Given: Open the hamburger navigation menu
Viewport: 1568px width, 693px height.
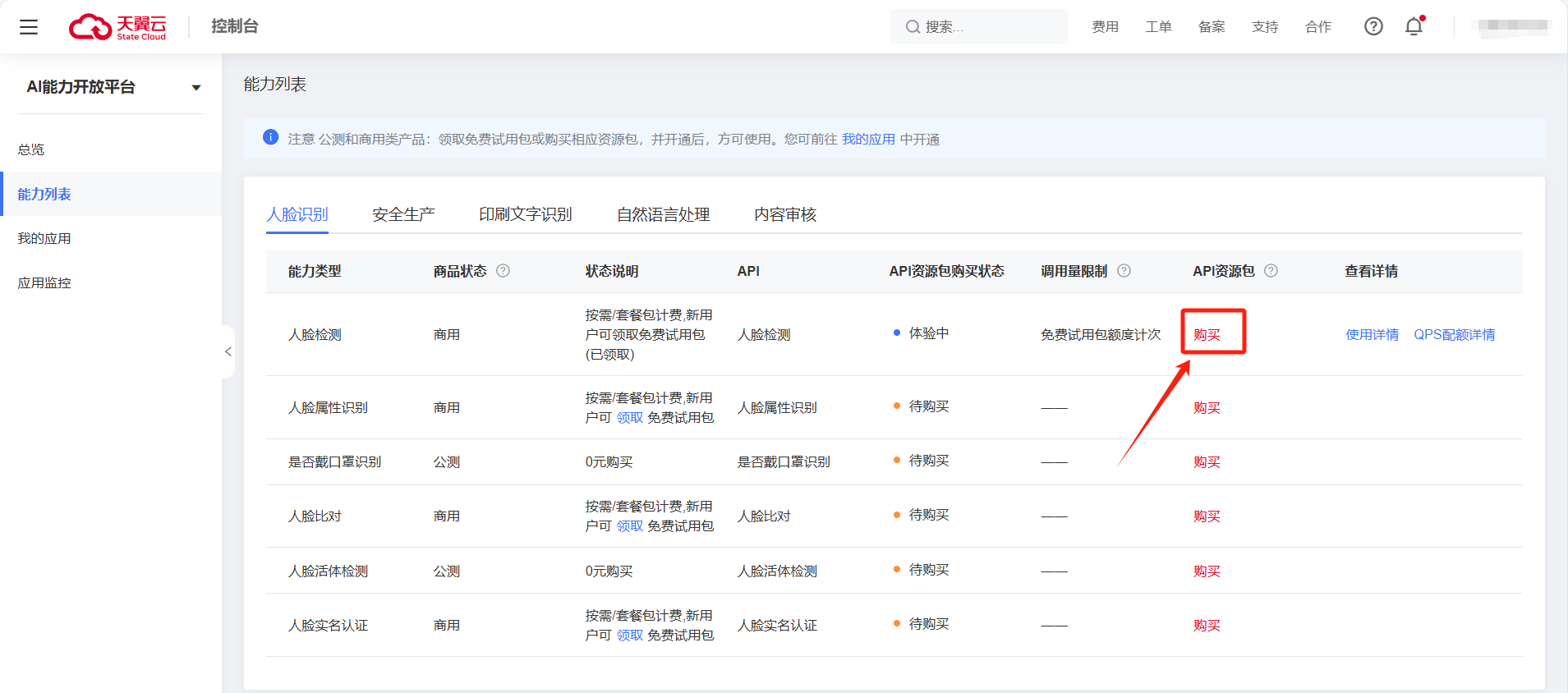Looking at the screenshot, I should coord(29,27).
